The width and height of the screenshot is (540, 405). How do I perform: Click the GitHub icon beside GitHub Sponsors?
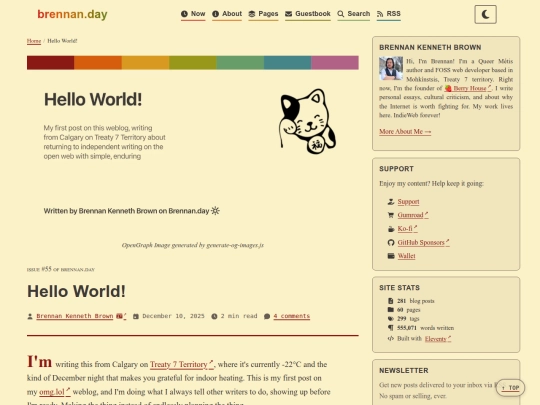tap(391, 242)
